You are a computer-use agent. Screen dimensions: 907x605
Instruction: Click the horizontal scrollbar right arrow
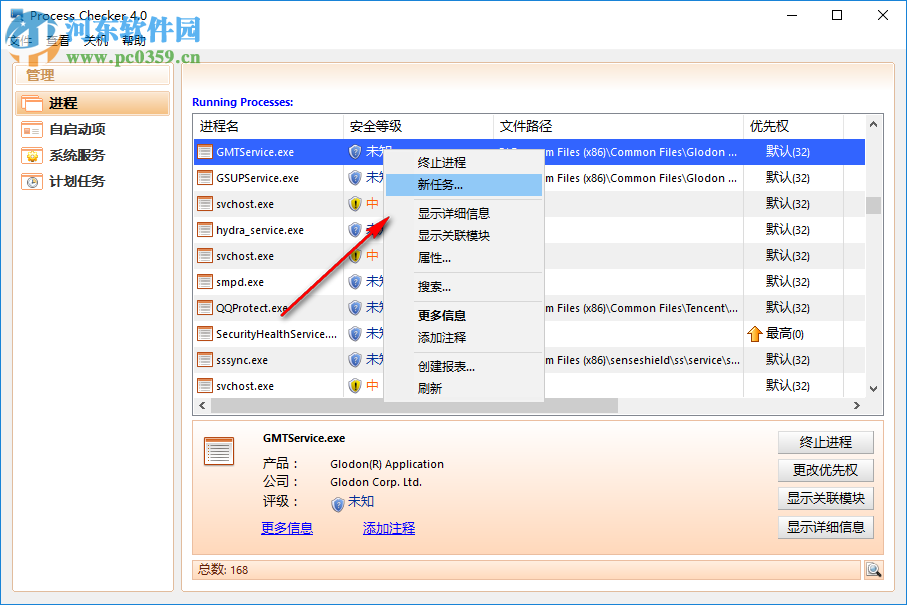[858, 406]
